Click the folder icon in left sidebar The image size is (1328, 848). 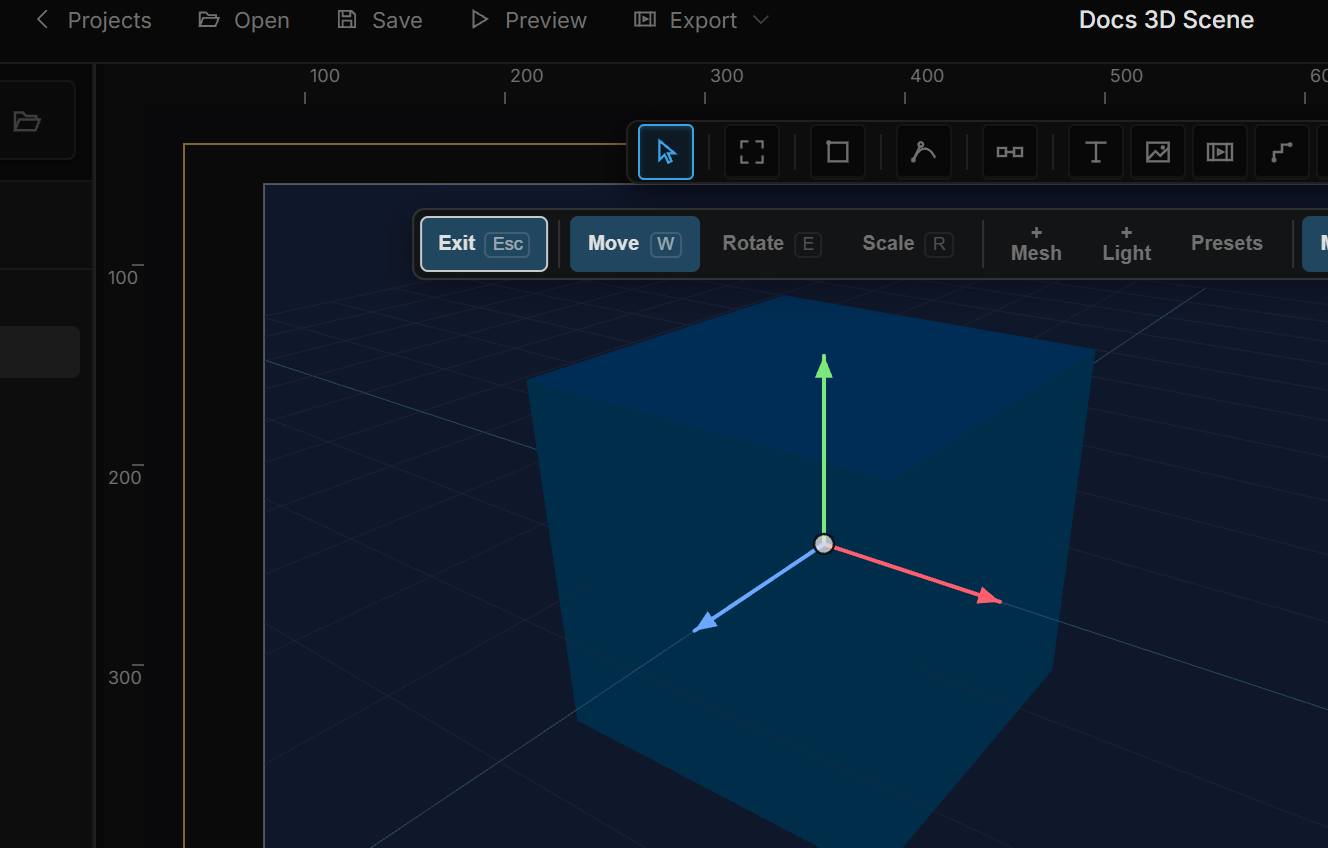point(27,121)
